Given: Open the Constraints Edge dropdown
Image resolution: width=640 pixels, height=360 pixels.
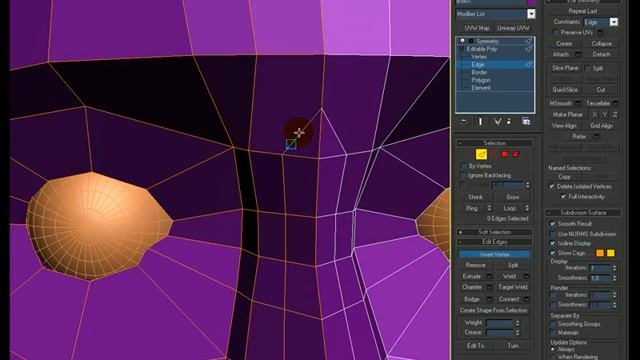Looking at the screenshot, I should (x=613, y=22).
